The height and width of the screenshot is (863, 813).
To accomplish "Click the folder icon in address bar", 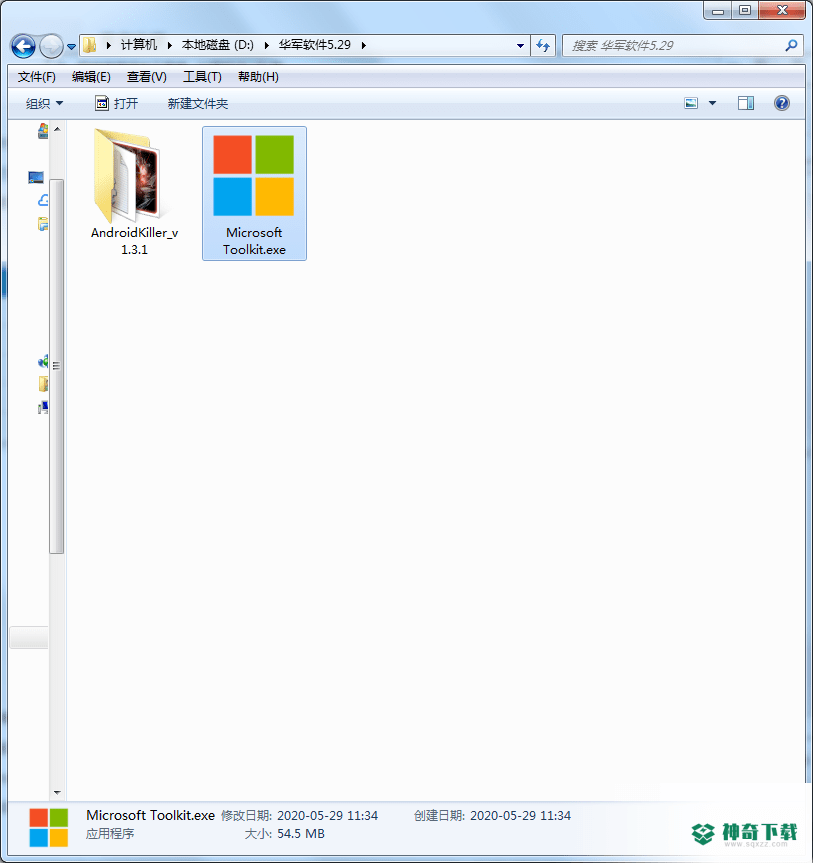I will coord(90,45).
